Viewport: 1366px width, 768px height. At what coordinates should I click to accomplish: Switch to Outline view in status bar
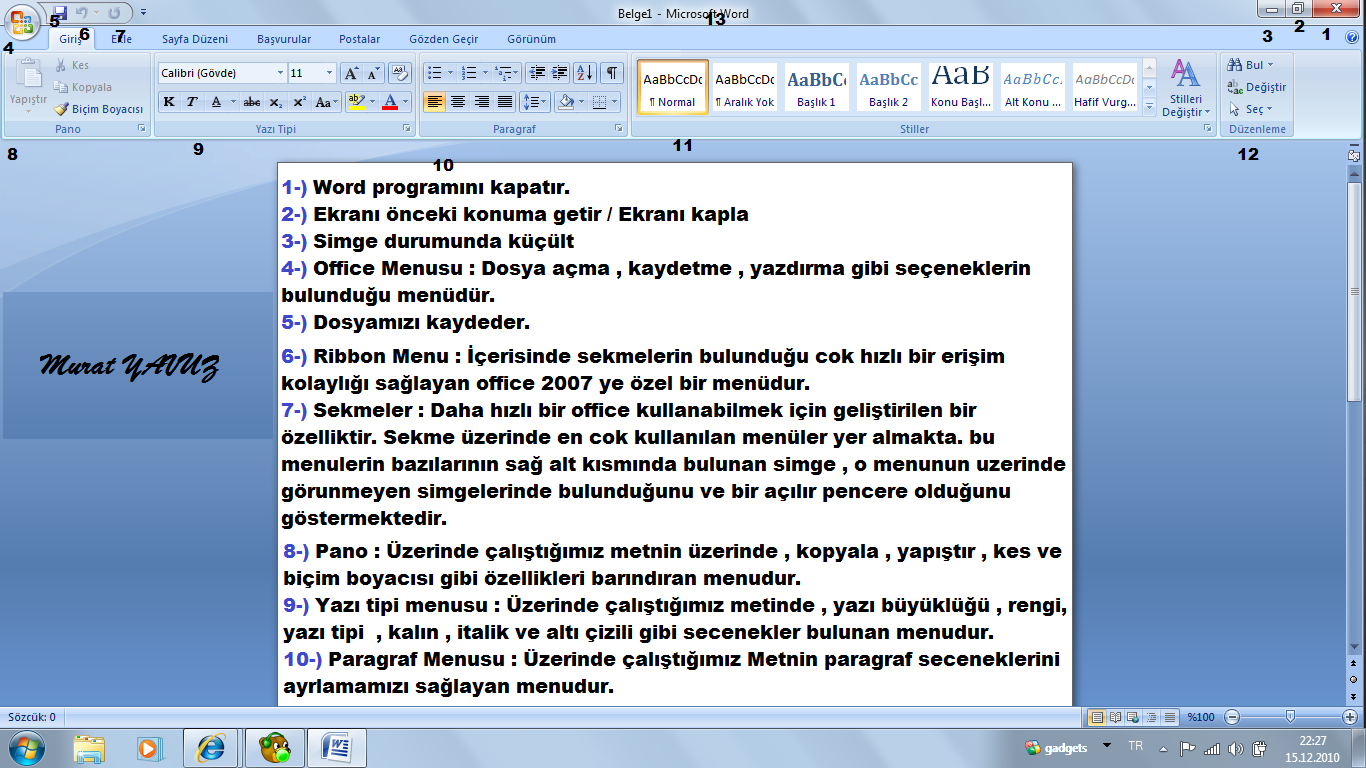(1151, 717)
